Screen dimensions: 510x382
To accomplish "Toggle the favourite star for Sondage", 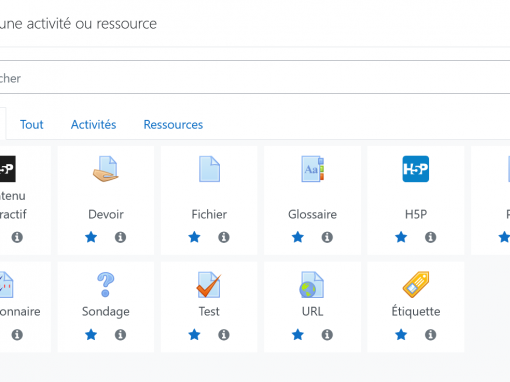I will coord(91,334).
